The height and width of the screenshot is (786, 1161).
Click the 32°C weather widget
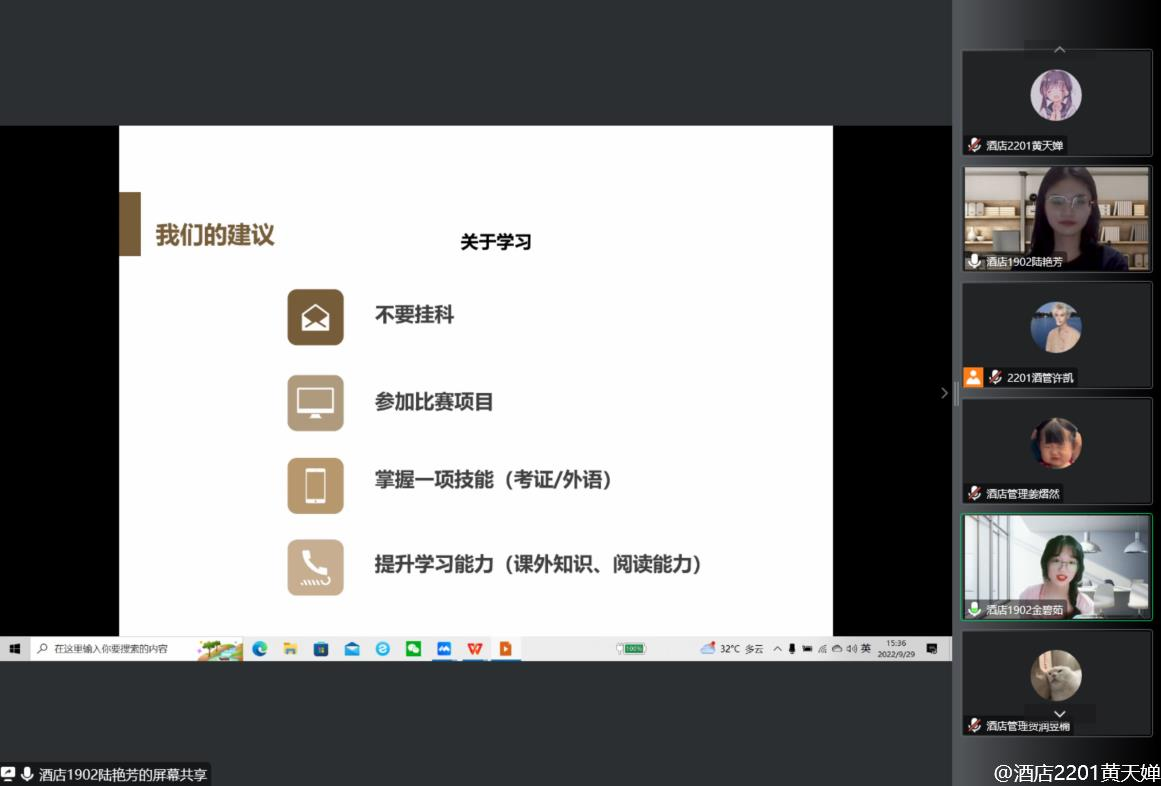[732, 648]
